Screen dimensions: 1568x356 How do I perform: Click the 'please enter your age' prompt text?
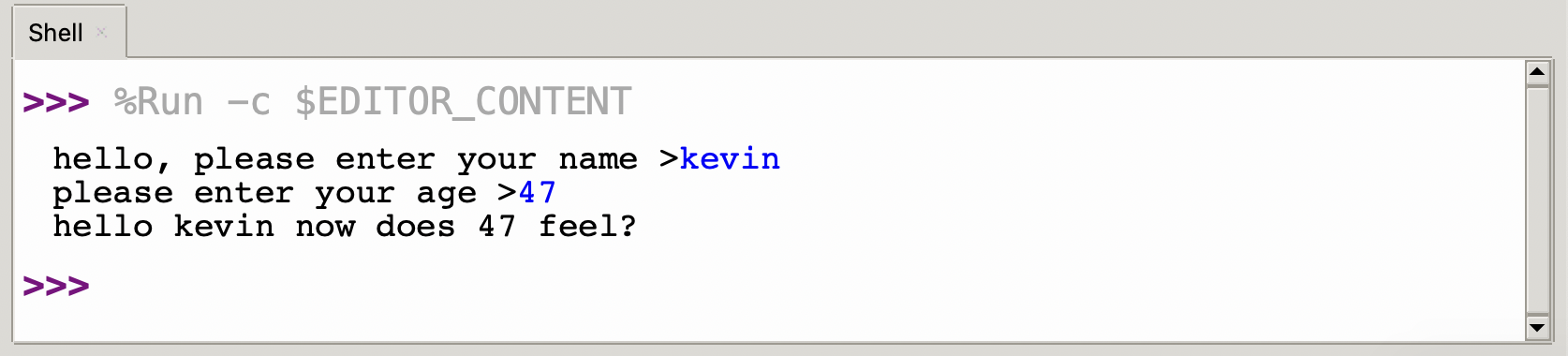point(264,194)
